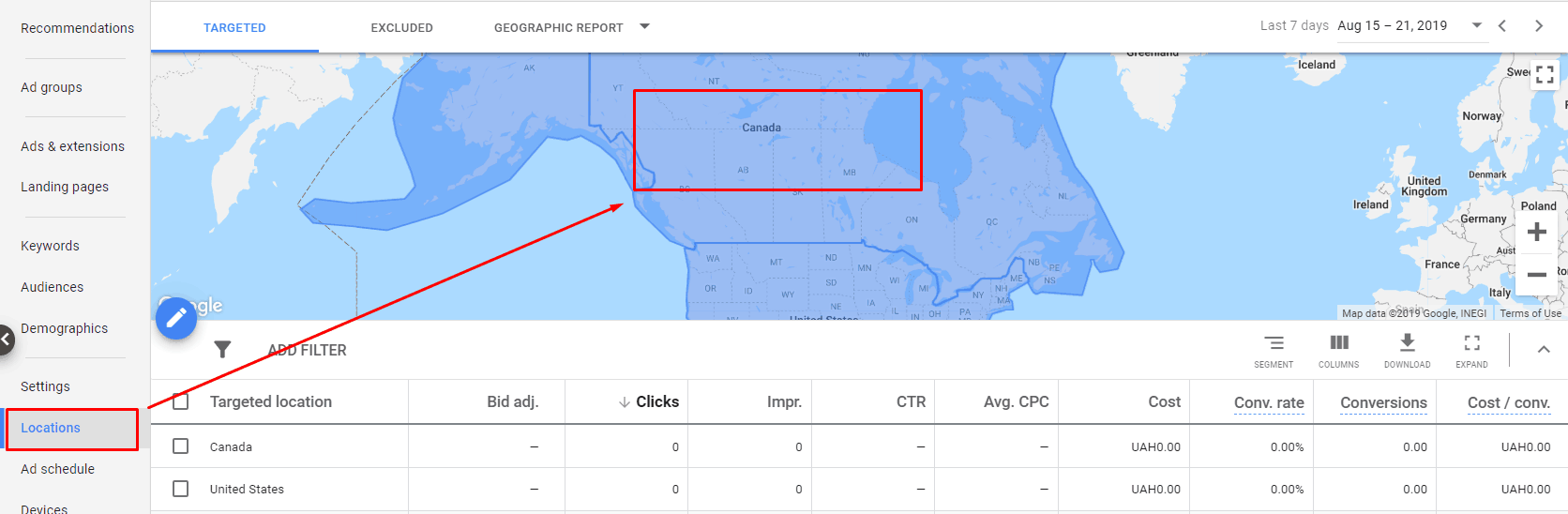The height and width of the screenshot is (514, 1568).
Task: Open Devices in sidebar
Action: tap(44, 507)
